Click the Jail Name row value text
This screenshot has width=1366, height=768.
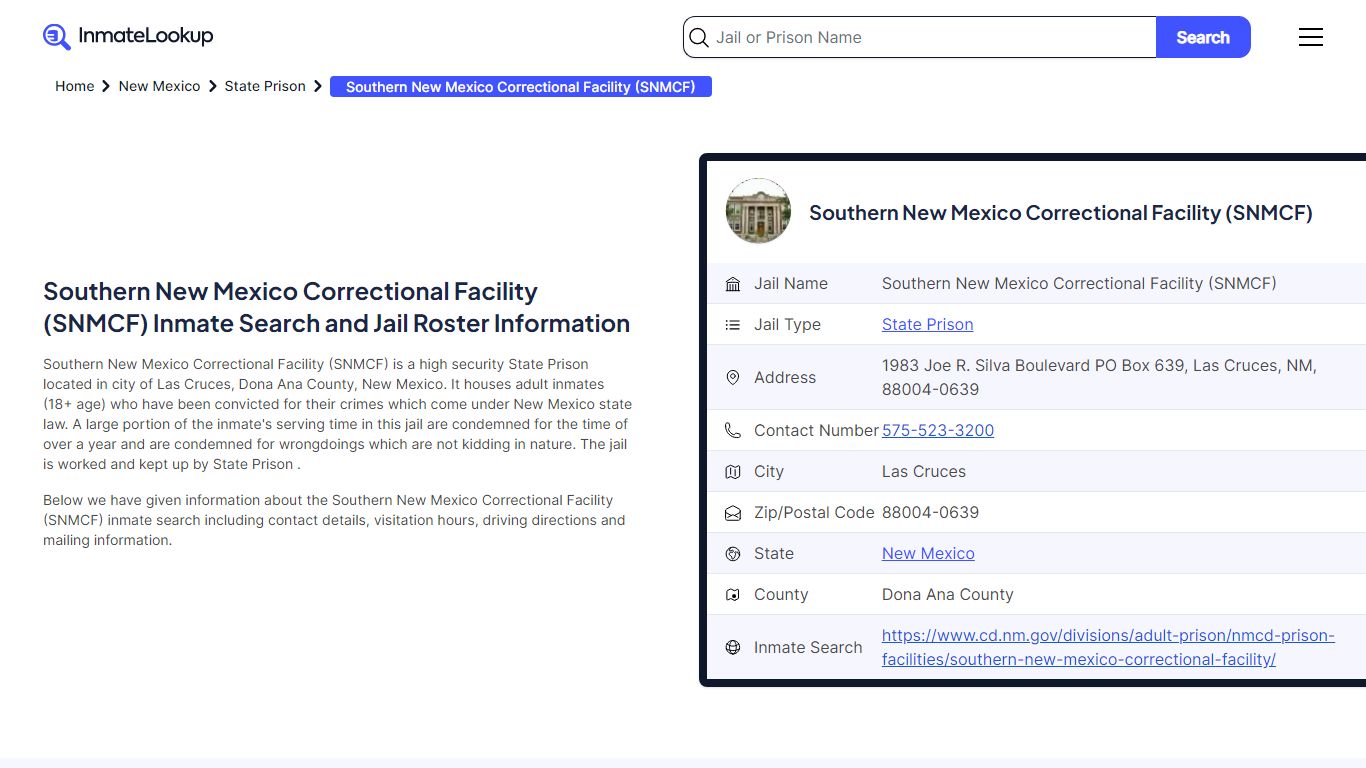click(x=1079, y=283)
